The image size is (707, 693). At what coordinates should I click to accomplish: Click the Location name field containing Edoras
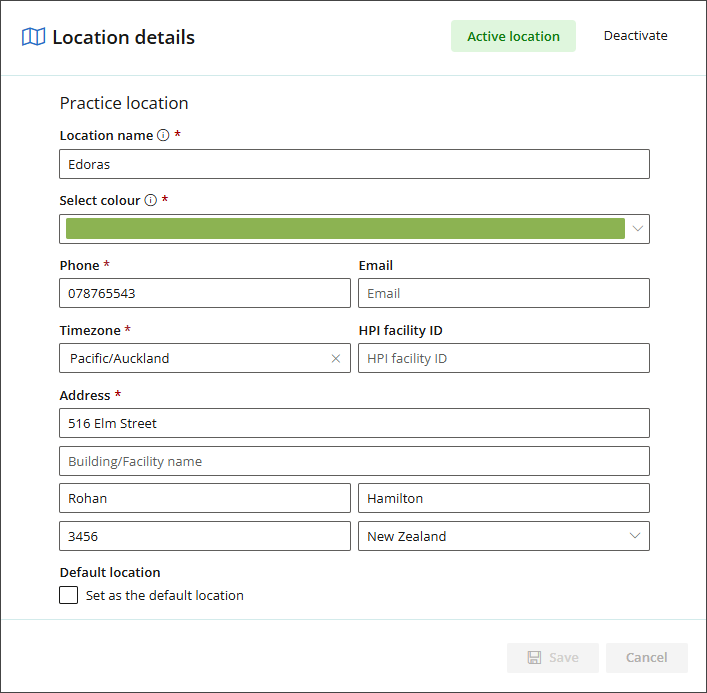354,164
